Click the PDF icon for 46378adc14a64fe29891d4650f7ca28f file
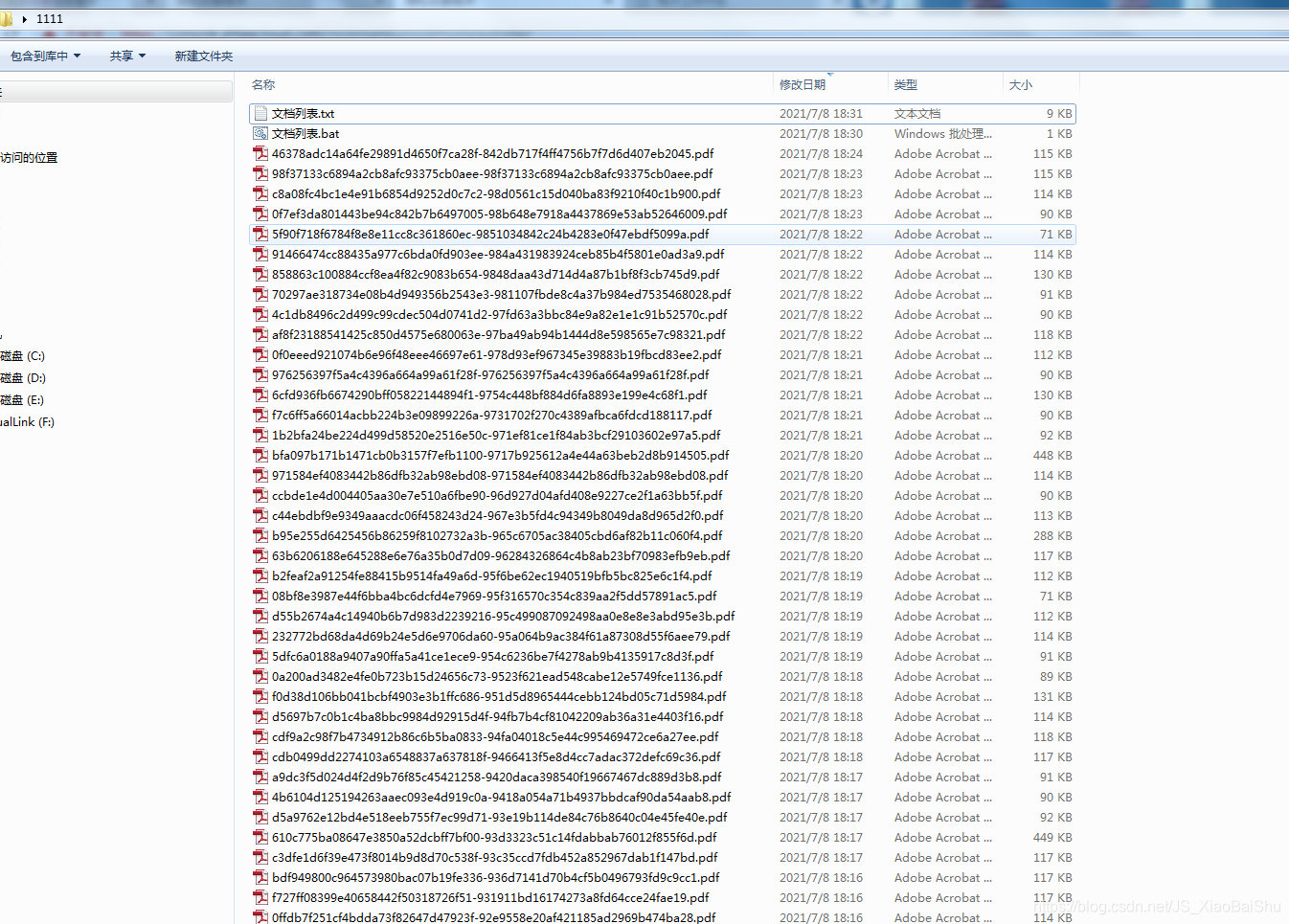 pyautogui.click(x=260, y=153)
